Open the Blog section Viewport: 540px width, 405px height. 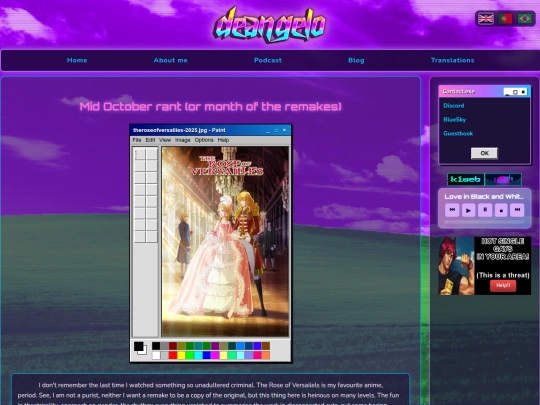pos(356,60)
